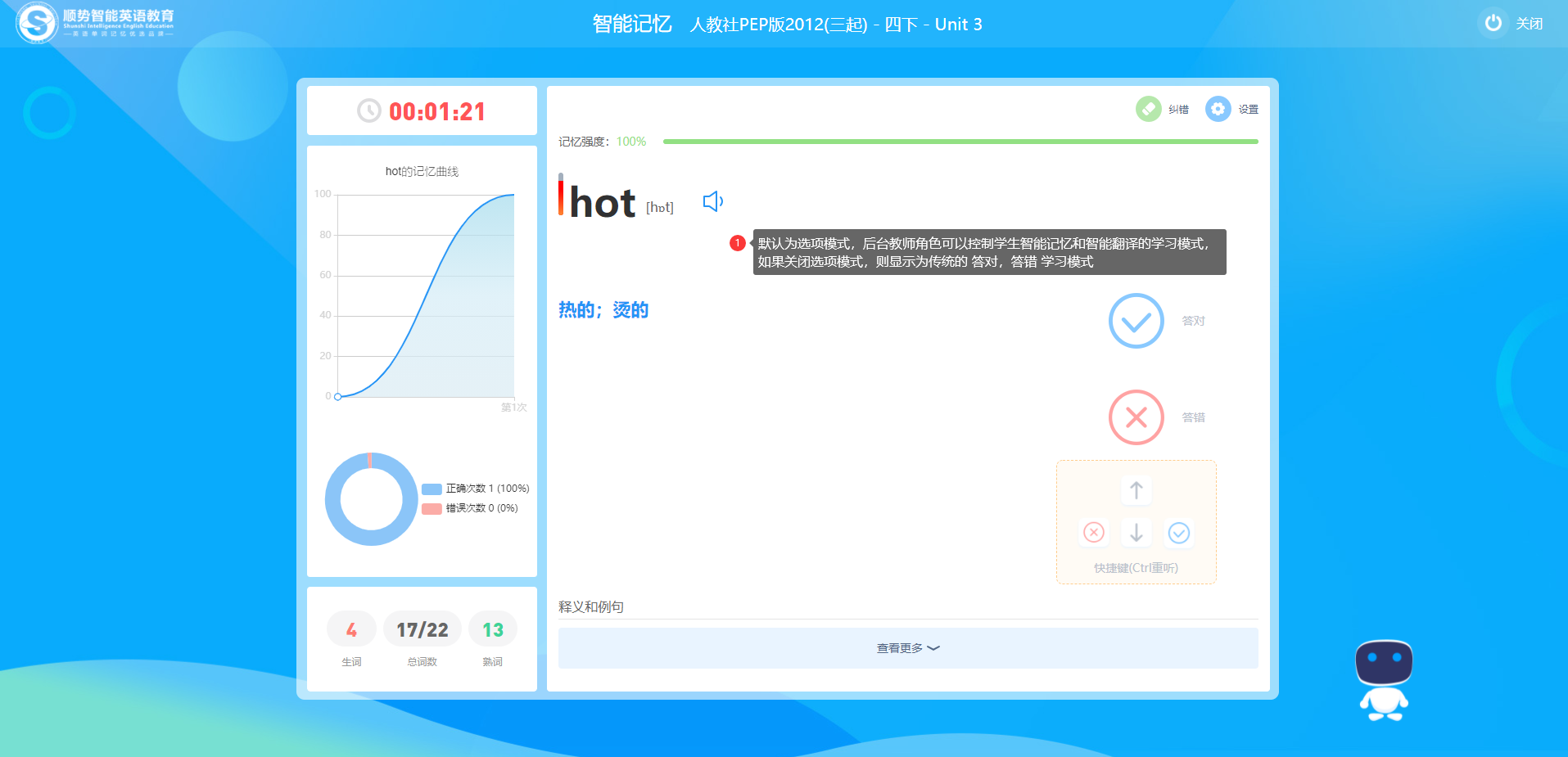Click the translation 热的；烫的
Screen dimensions: 1568x757
point(603,310)
